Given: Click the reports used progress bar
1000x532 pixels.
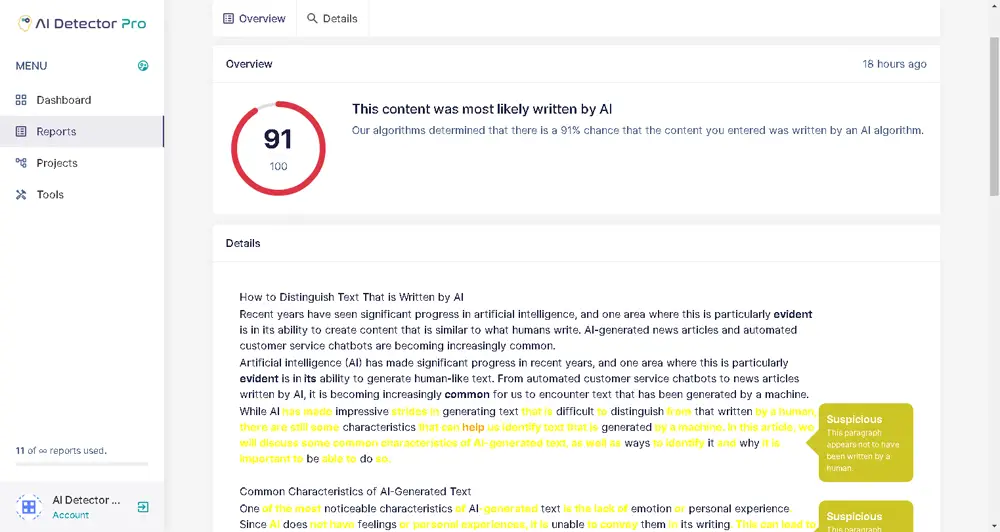Looking at the screenshot, I should (x=82, y=464).
